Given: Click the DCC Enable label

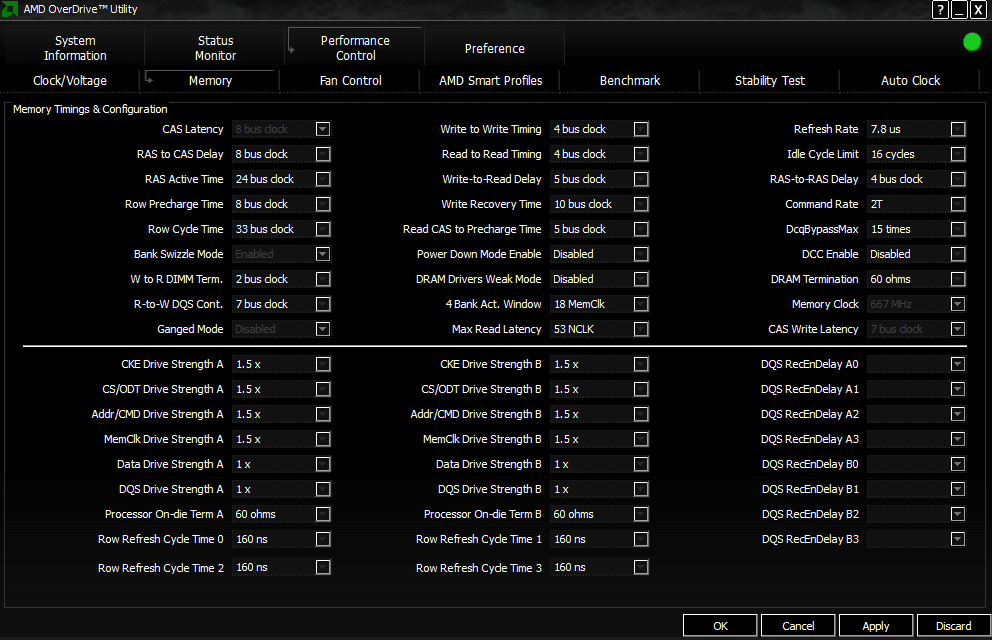Looking at the screenshot, I should tap(829, 254).
